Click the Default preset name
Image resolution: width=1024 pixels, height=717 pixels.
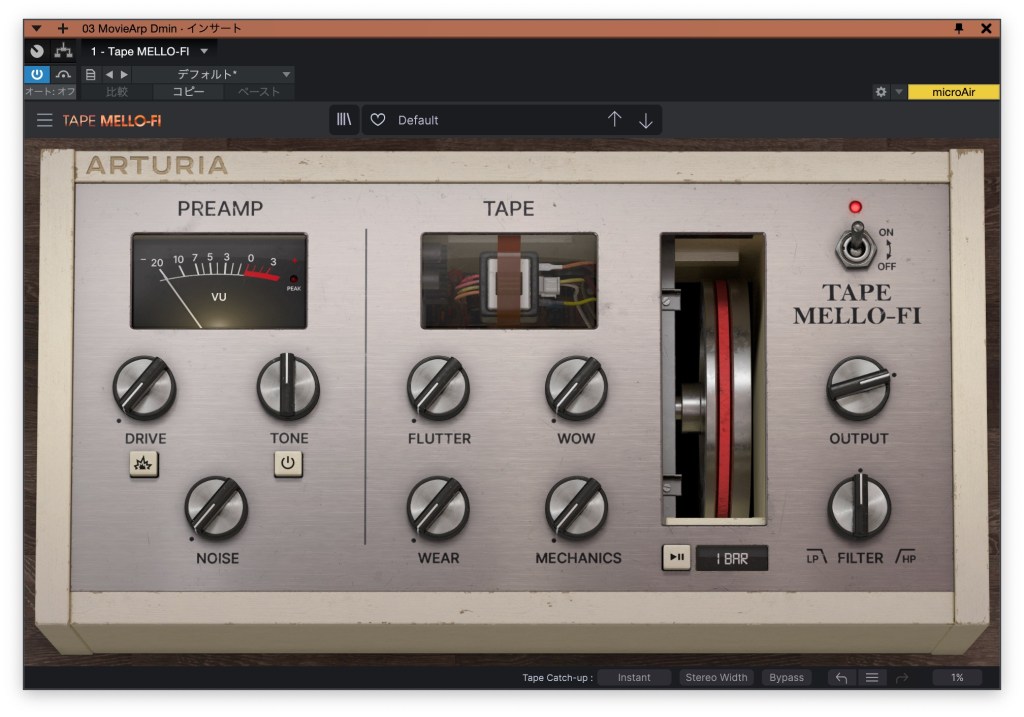[x=418, y=120]
